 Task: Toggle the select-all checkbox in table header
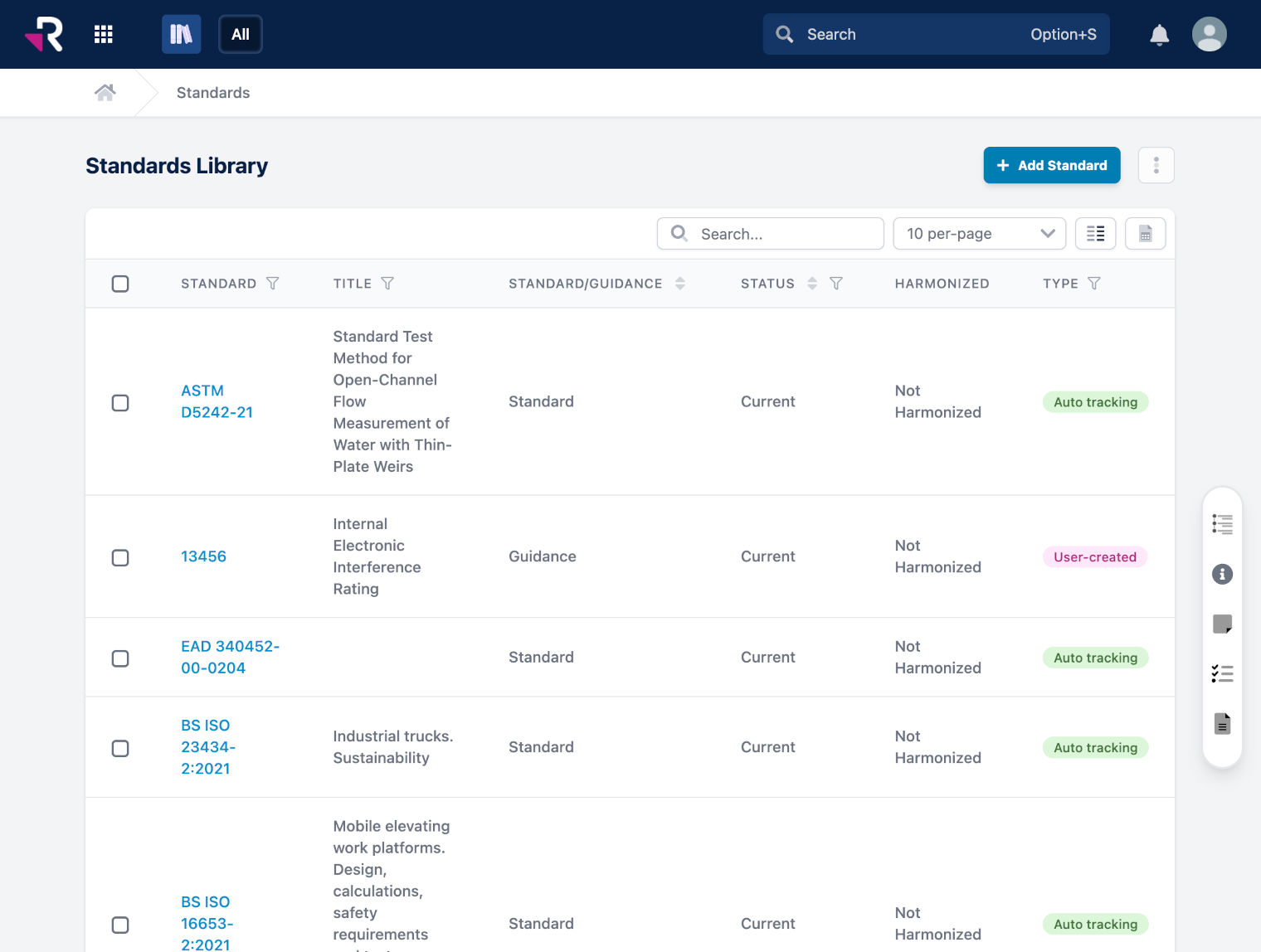point(120,284)
